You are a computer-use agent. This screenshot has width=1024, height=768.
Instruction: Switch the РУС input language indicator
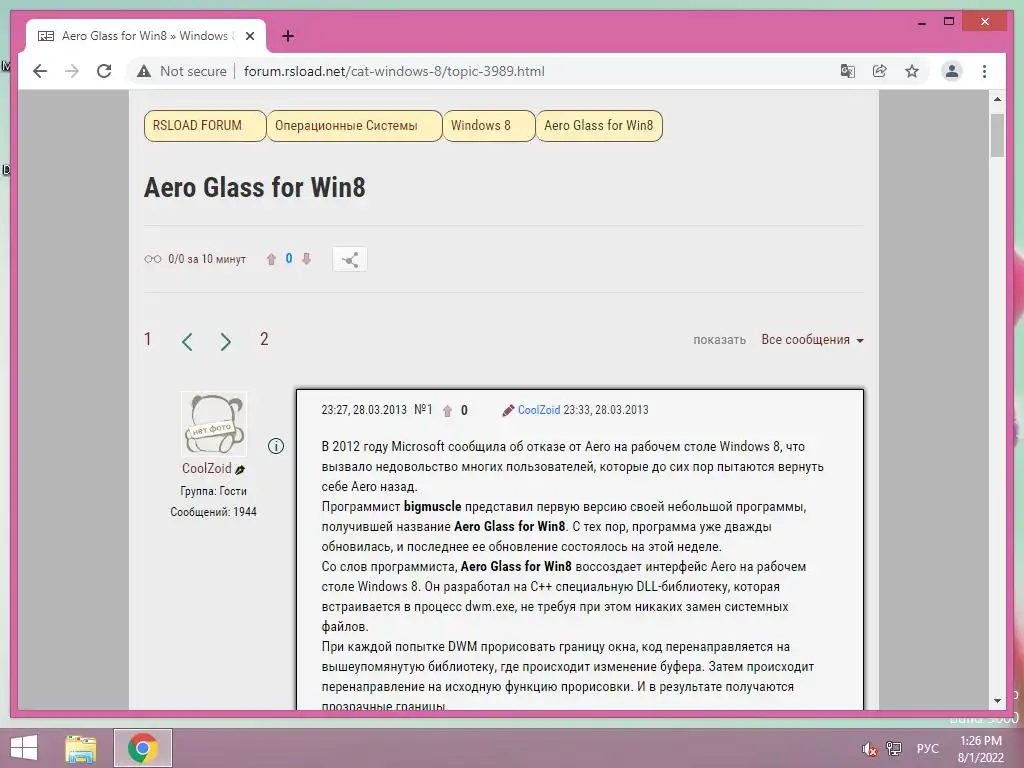[927, 749]
